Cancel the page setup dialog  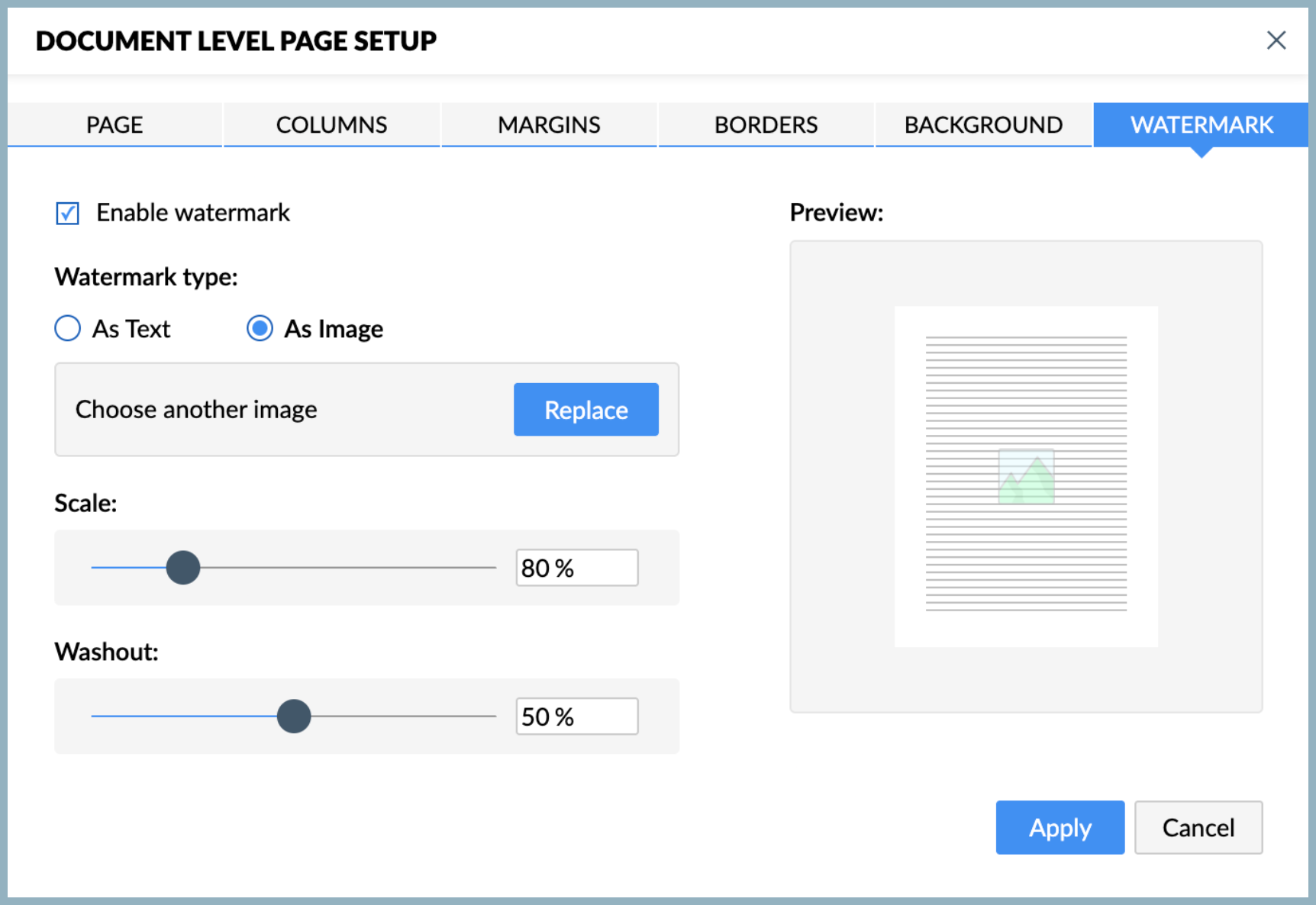[x=1198, y=827]
